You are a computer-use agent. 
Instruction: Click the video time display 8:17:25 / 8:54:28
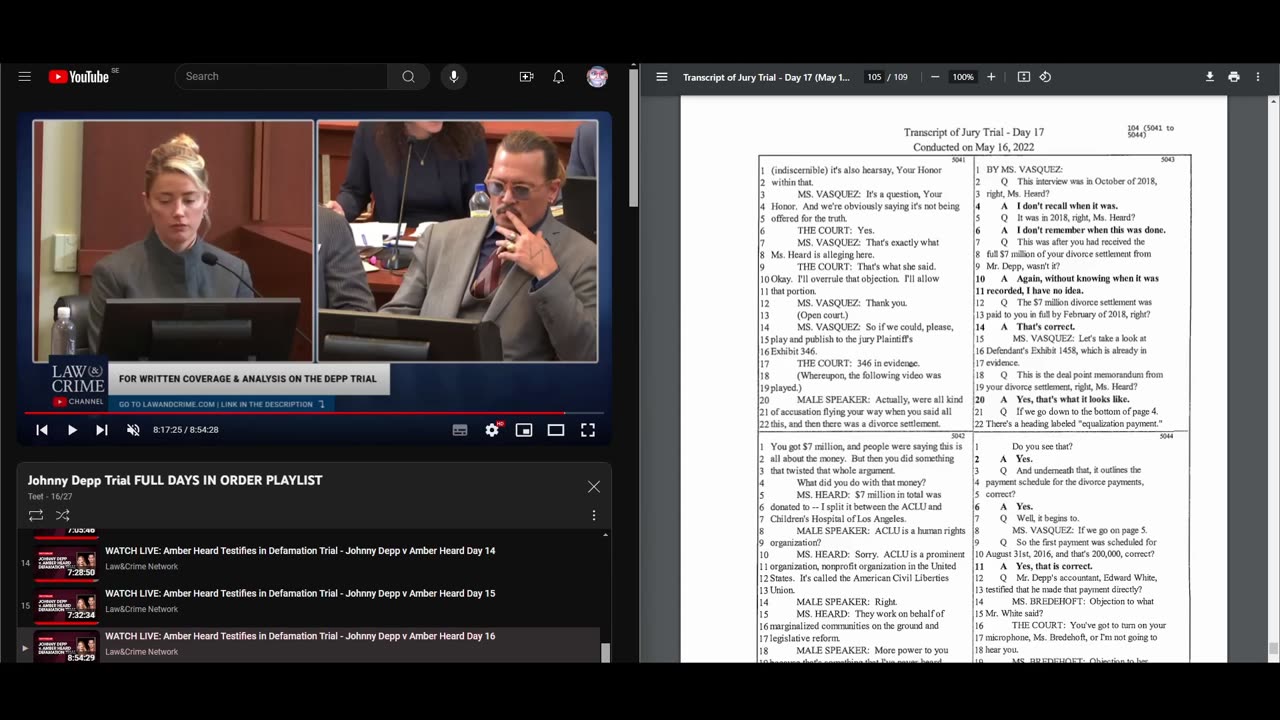tap(186, 430)
